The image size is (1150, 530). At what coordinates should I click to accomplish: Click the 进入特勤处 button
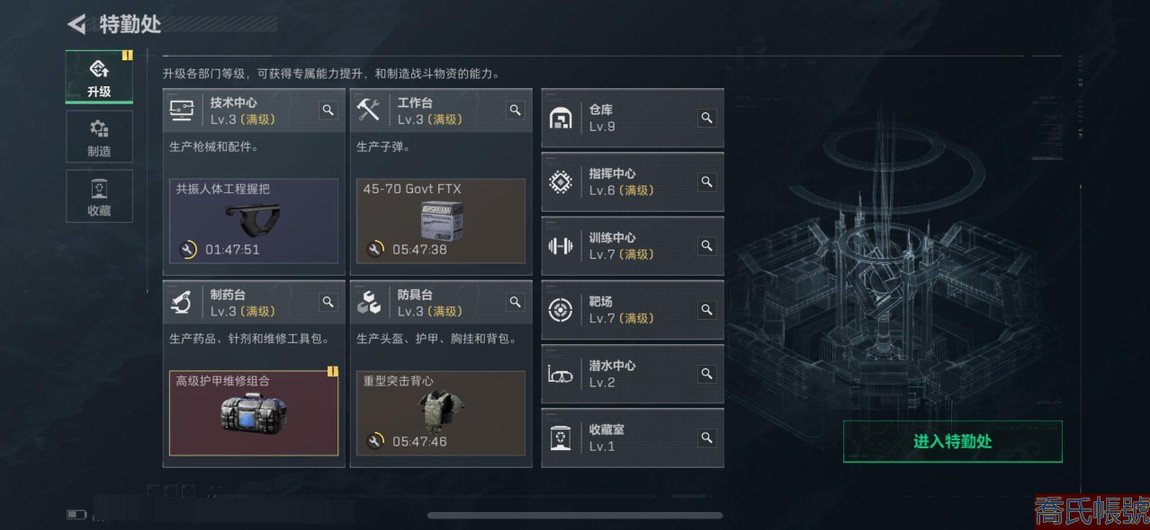pos(952,441)
